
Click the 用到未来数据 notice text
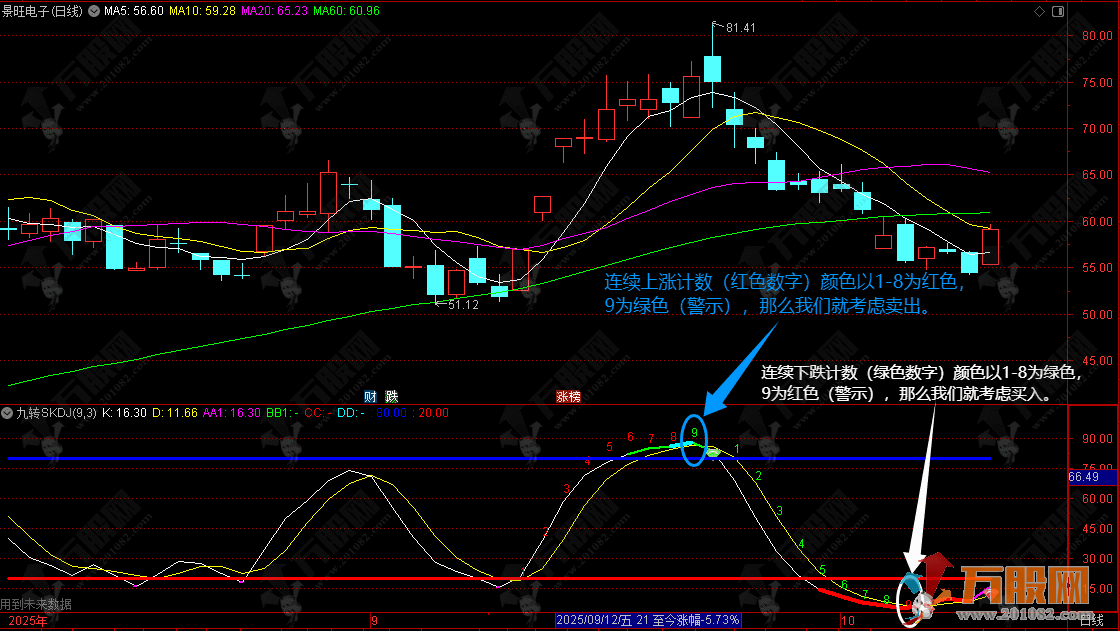(x=36, y=604)
